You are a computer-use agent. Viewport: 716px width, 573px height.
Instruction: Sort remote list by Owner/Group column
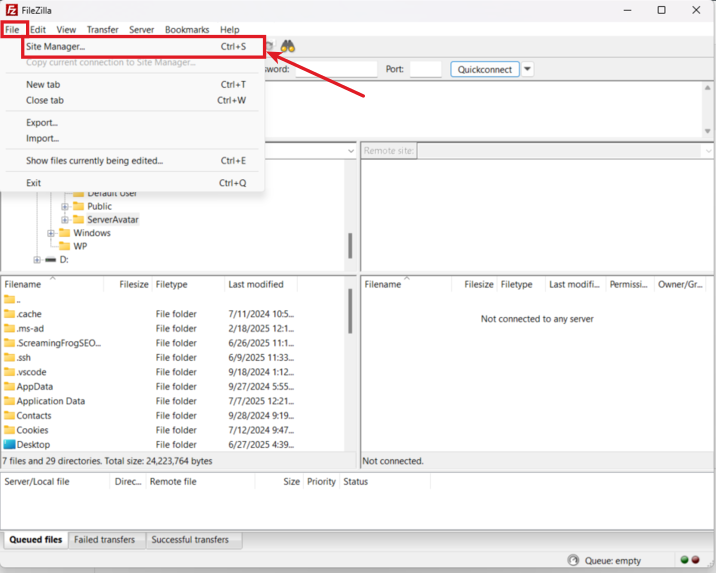(680, 284)
